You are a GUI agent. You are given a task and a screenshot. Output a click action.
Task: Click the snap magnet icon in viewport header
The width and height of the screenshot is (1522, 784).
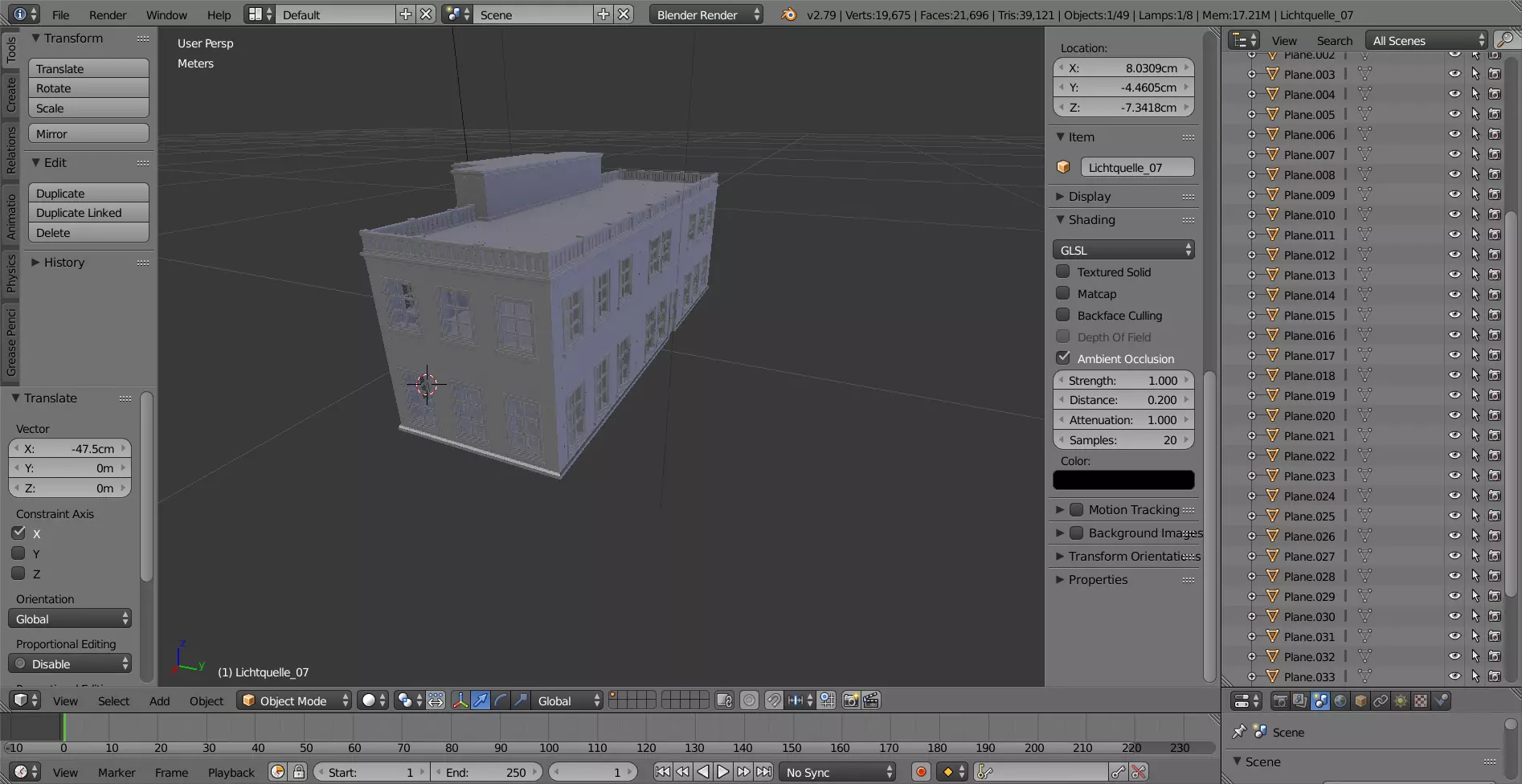pos(773,700)
